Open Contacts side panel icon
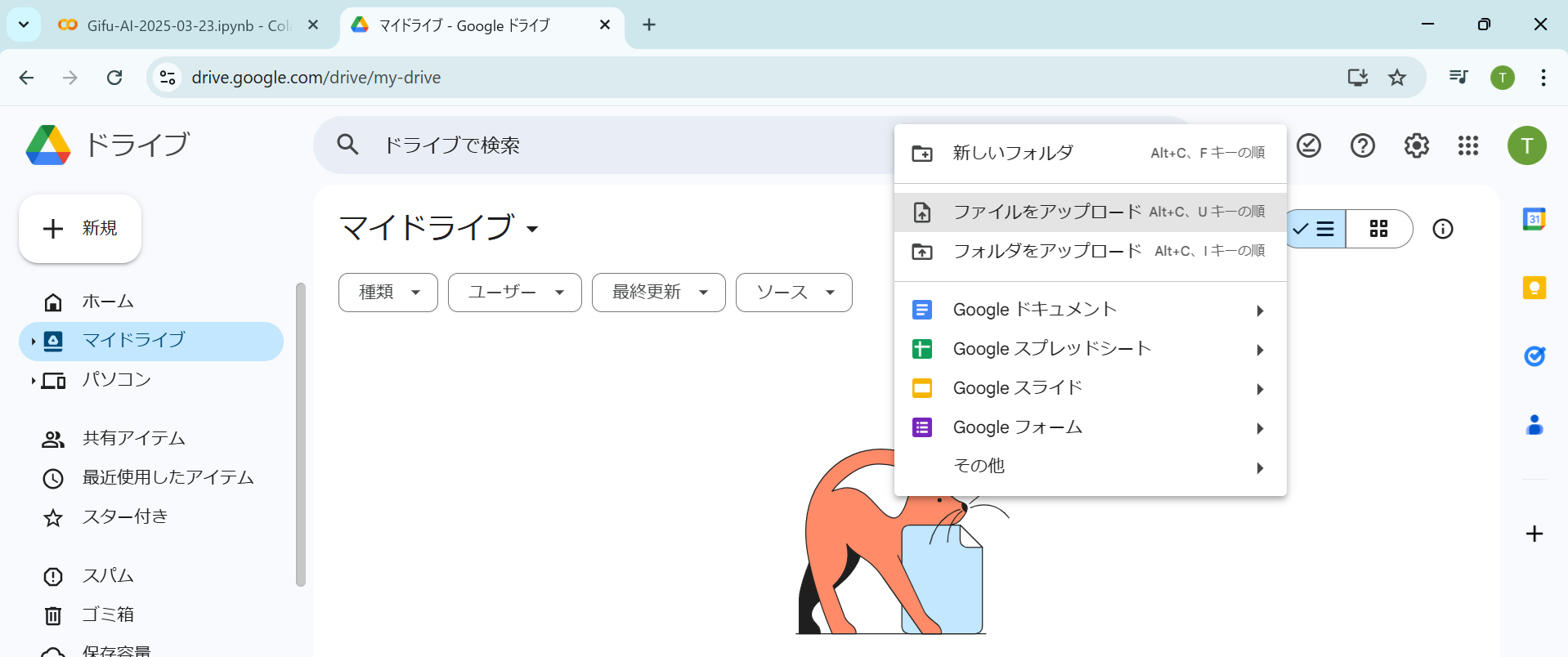This screenshot has width=1568, height=657. [x=1534, y=425]
